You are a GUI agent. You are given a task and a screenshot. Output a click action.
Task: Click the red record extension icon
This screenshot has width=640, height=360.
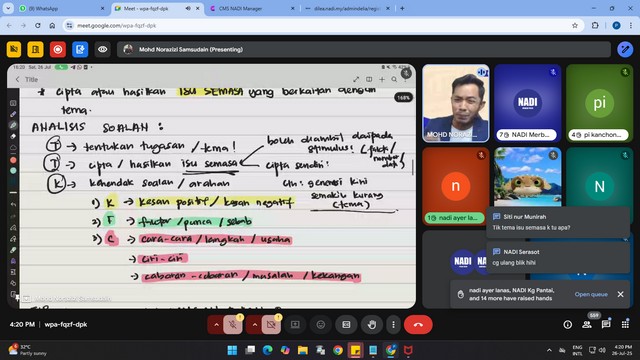click(x=58, y=49)
